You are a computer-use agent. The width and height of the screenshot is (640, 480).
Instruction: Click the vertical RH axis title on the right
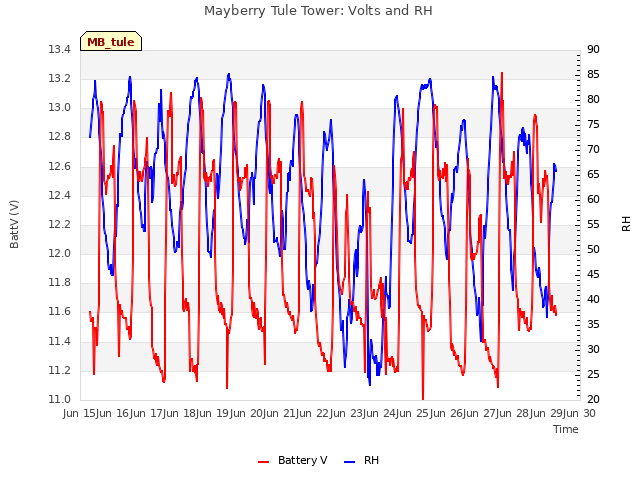coord(626,224)
